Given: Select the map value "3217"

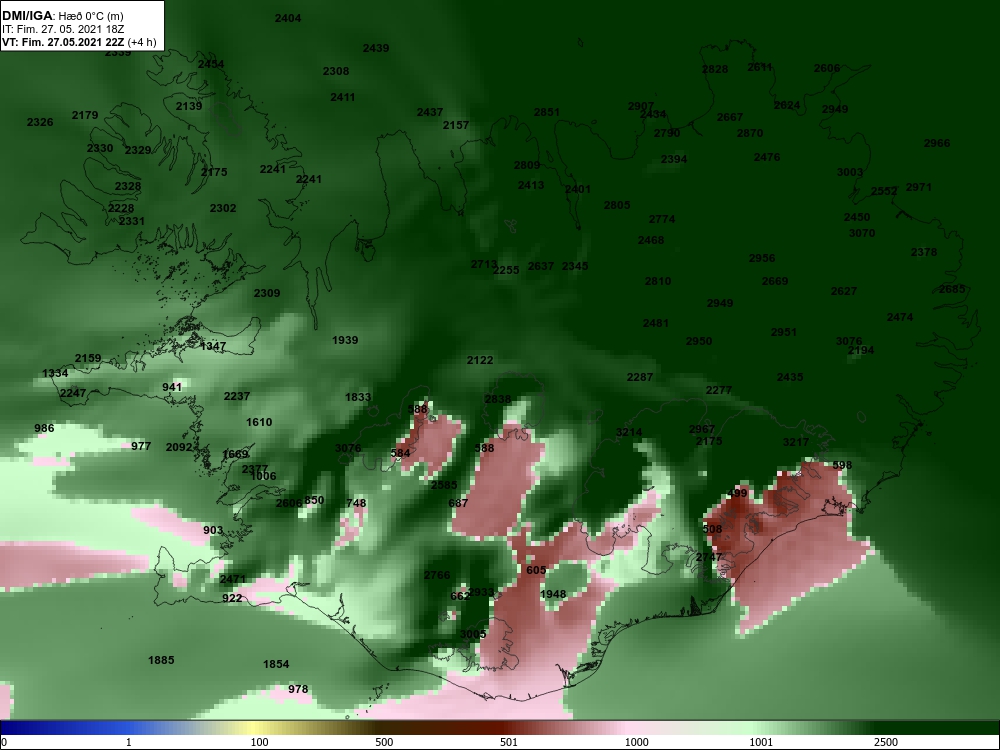Looking at the screenshot, I should (x=795, y=441).
